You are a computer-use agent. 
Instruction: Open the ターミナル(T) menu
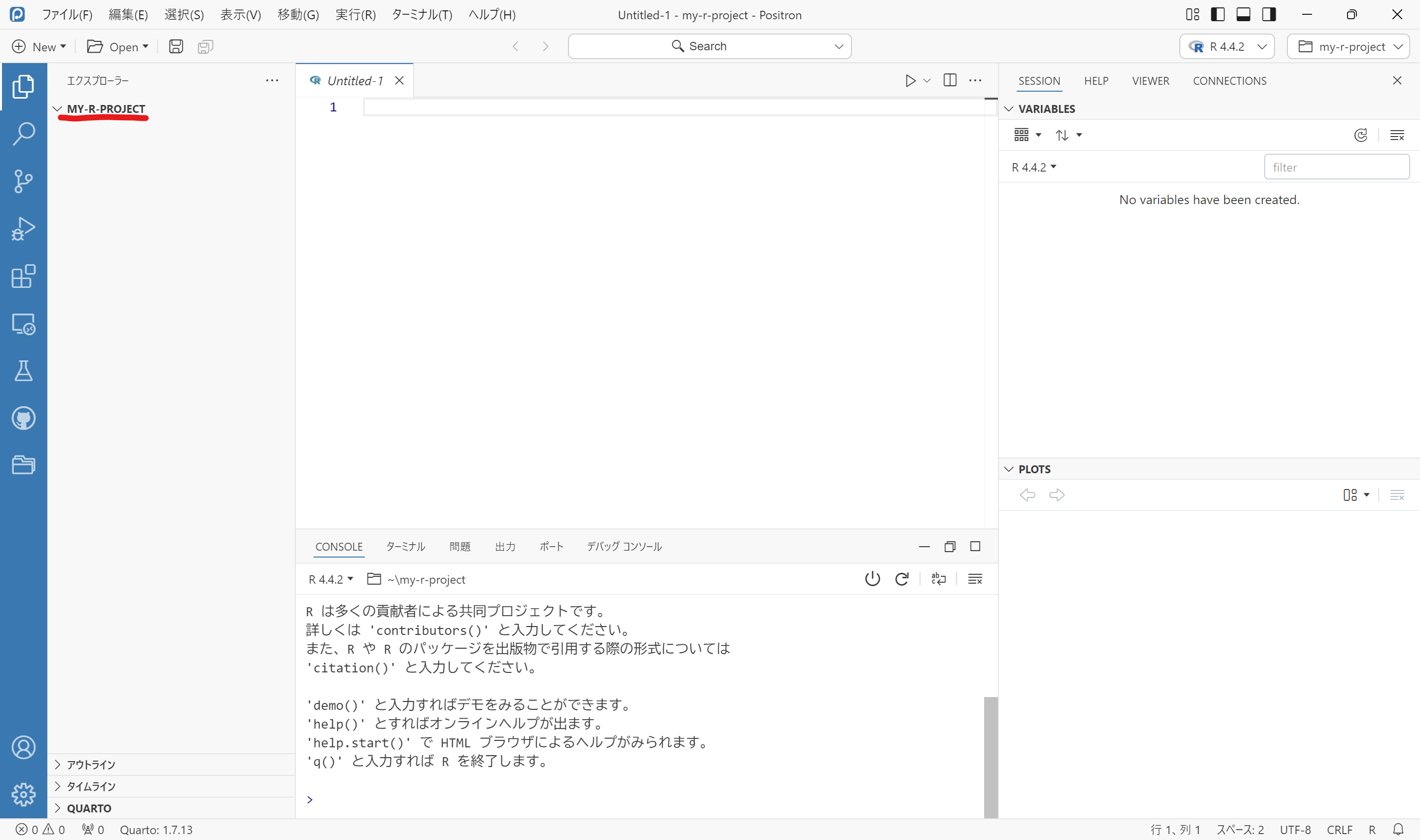[x=422, y=15]
